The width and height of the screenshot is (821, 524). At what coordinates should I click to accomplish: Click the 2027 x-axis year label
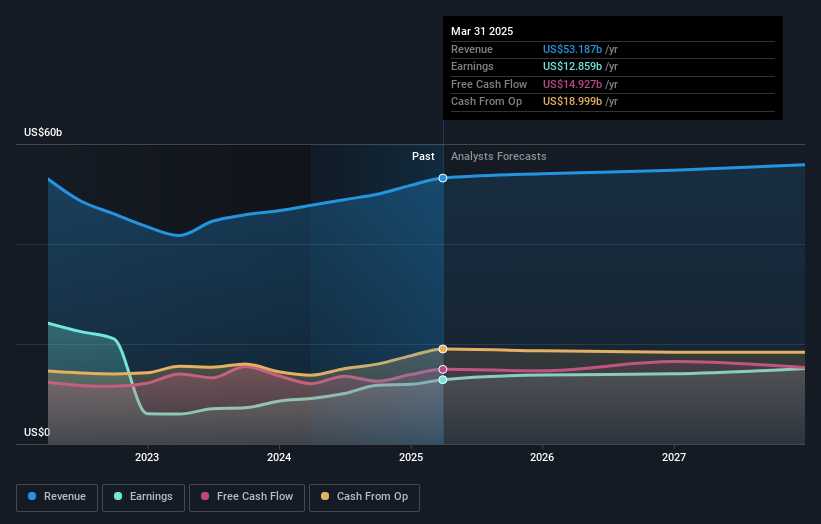pos(674,457)
